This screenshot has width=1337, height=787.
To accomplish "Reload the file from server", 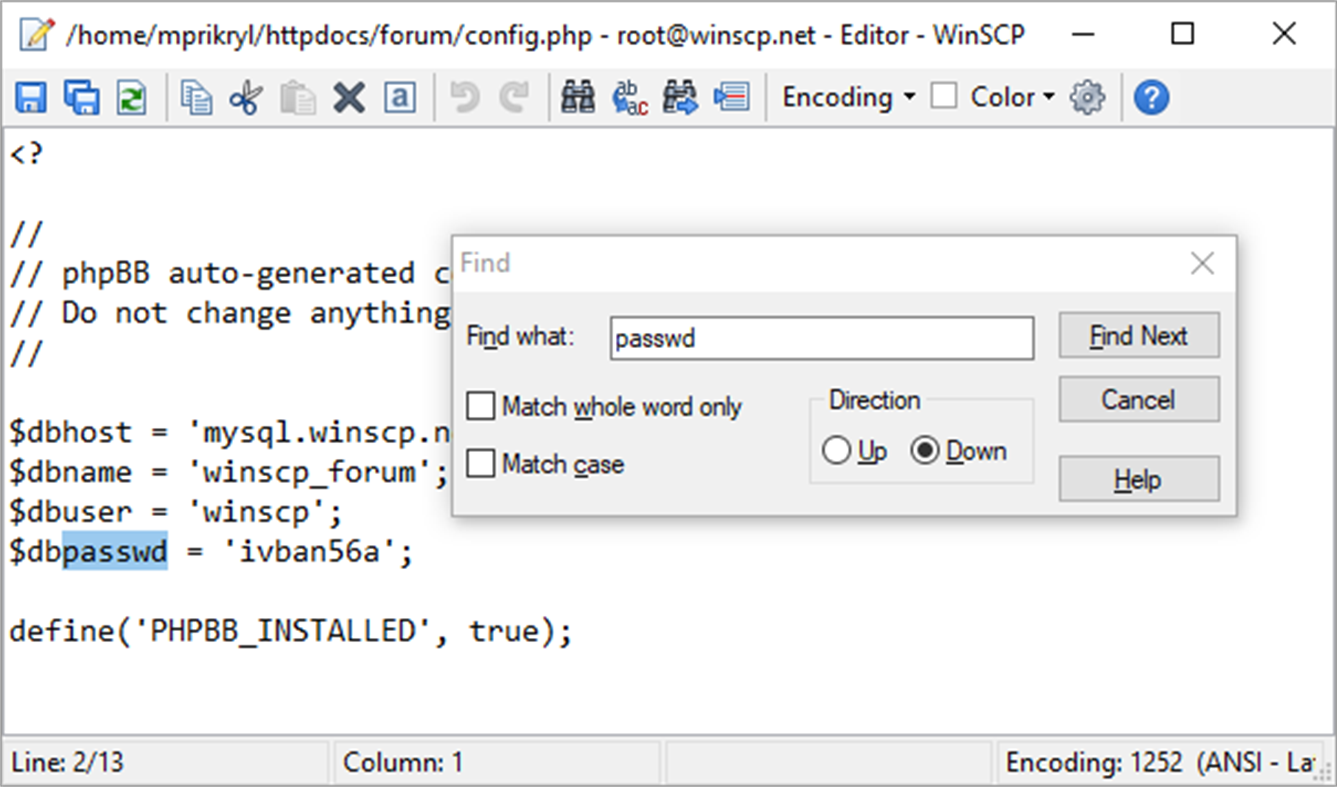I will point(133,96).
